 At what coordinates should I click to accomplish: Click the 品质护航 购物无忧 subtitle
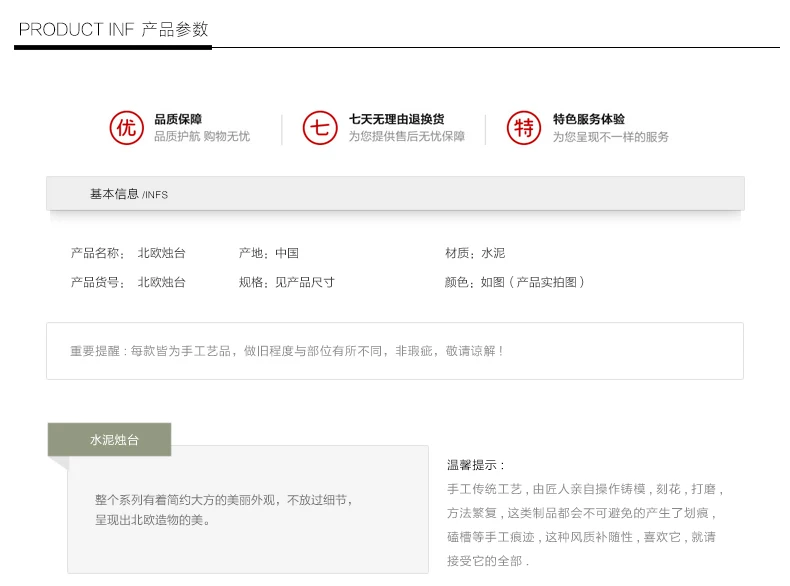(202, 137)
